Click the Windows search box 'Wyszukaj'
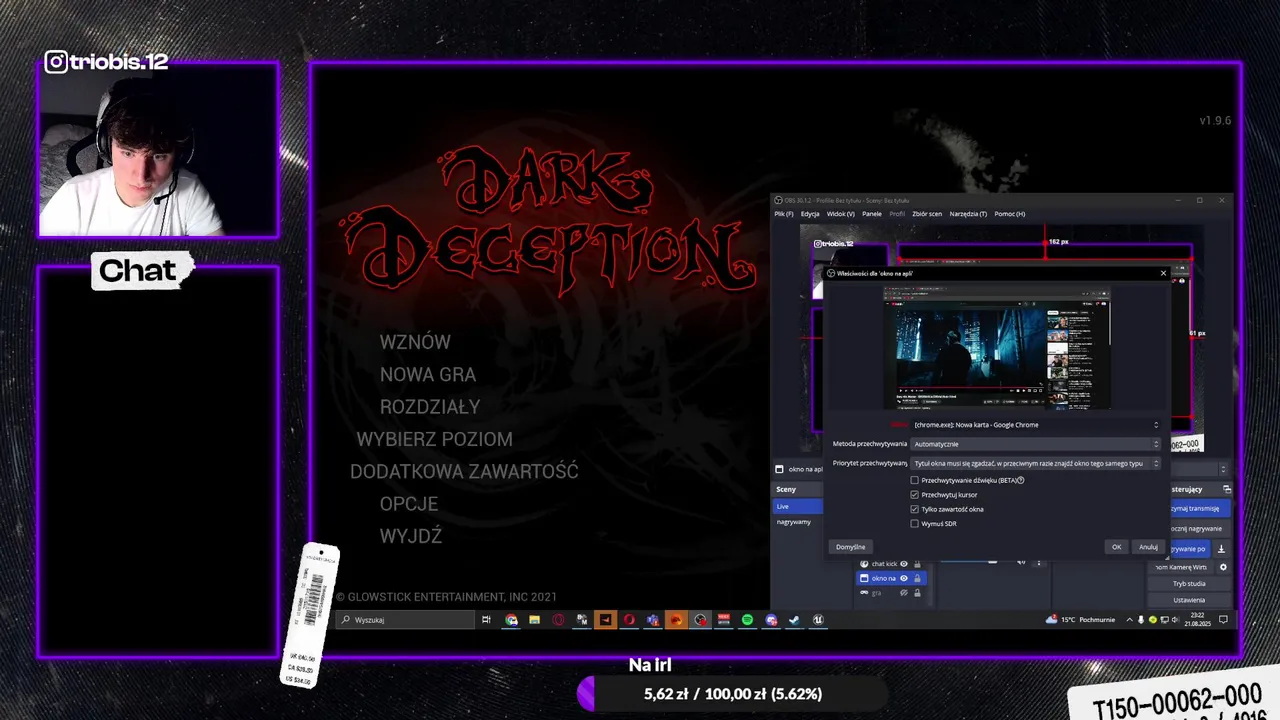This screenshot has width=1280, height=720. pos(407,620)
